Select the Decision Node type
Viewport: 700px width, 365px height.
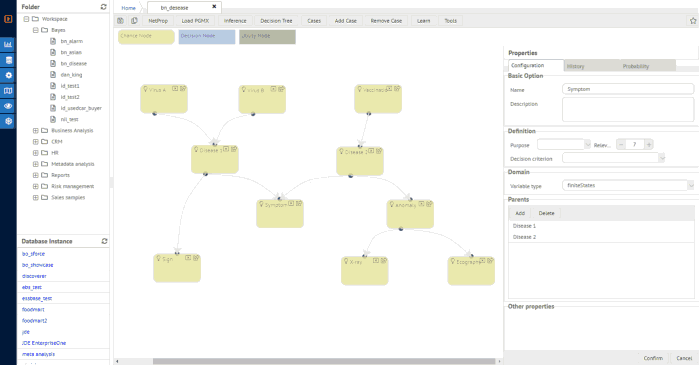point(207,37)
